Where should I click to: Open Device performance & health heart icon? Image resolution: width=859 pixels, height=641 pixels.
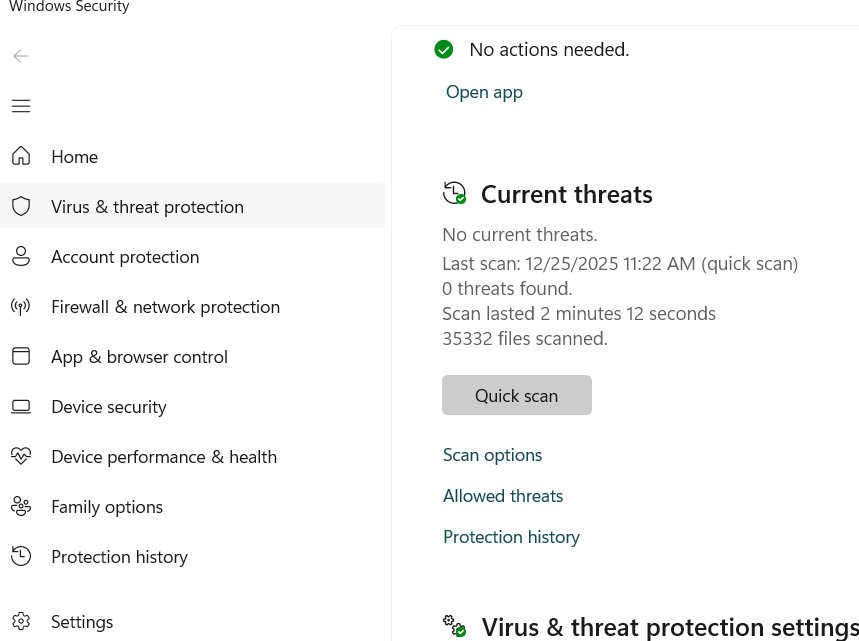tap(21, 456)
